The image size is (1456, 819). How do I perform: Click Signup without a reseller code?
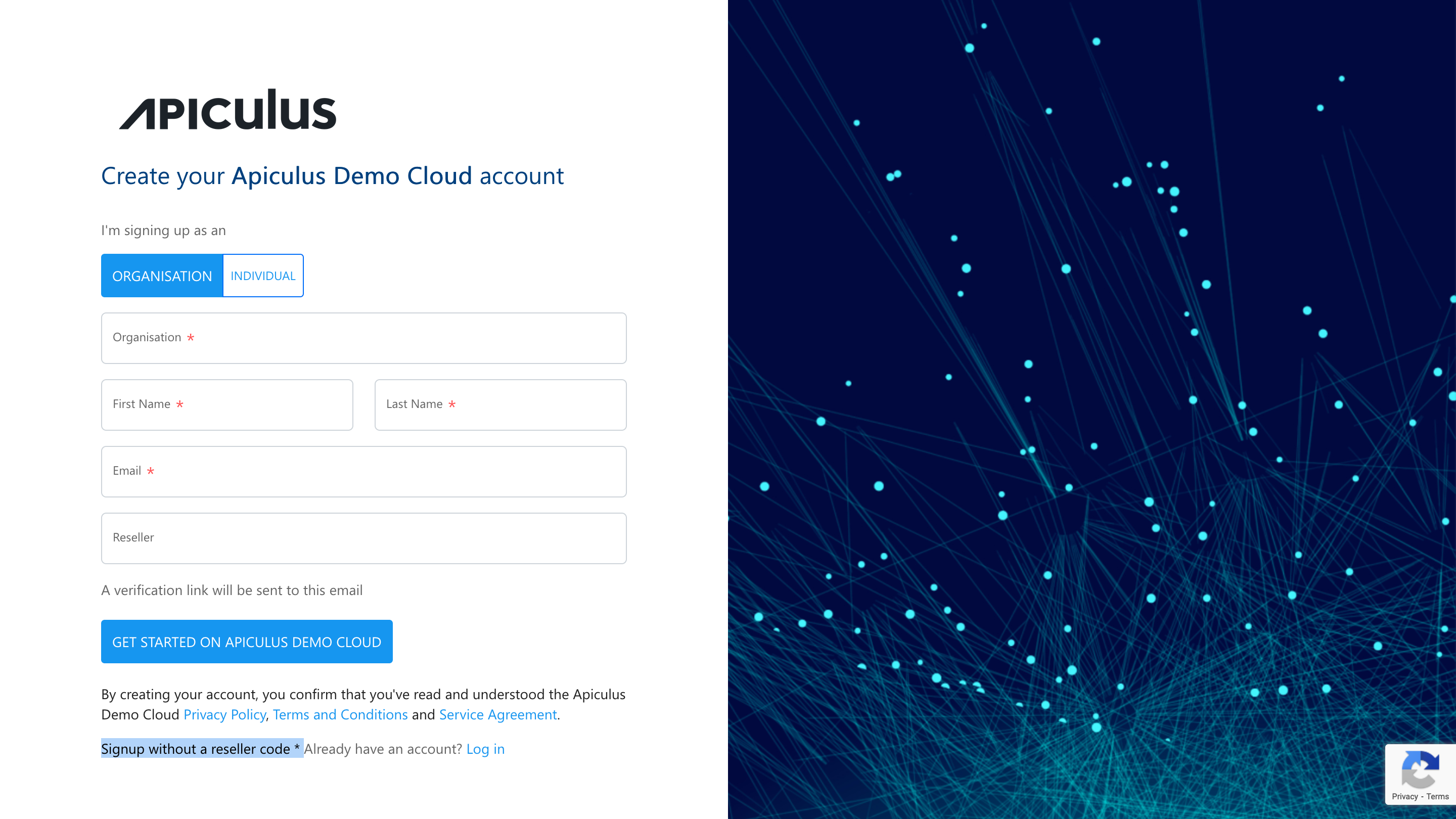201,749
